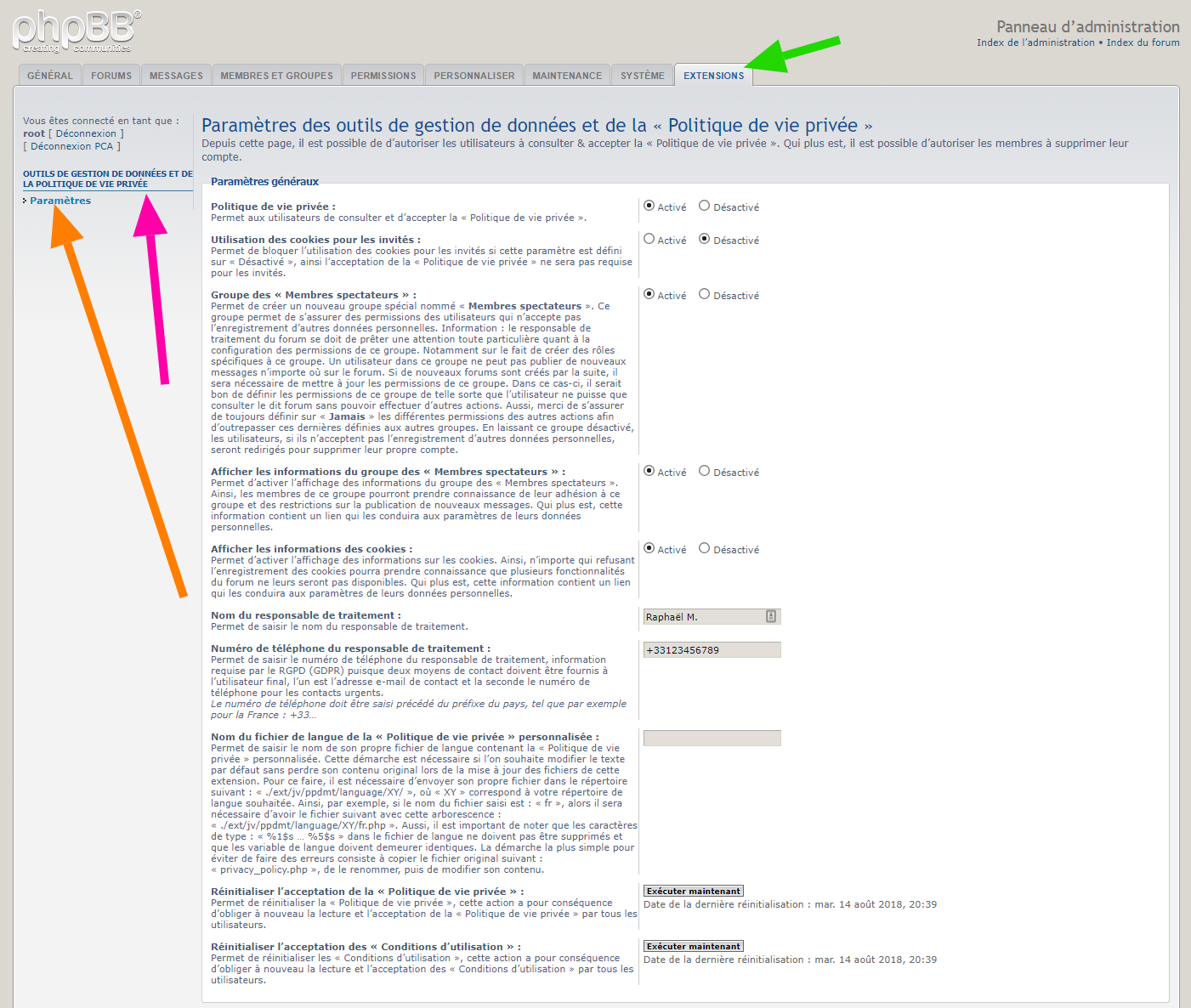Viewport: 1191px width, 1008px height.
Task: Disable the Membres spectateurs group
Action: pos(704,294)
